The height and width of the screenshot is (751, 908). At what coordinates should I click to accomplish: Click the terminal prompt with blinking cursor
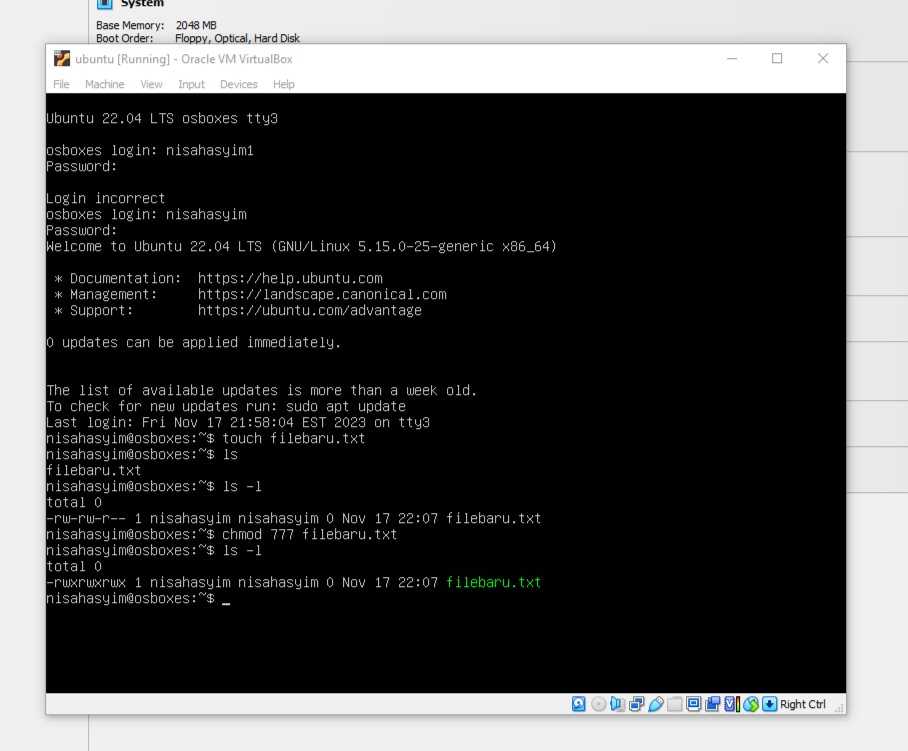[x=138, y=598]
